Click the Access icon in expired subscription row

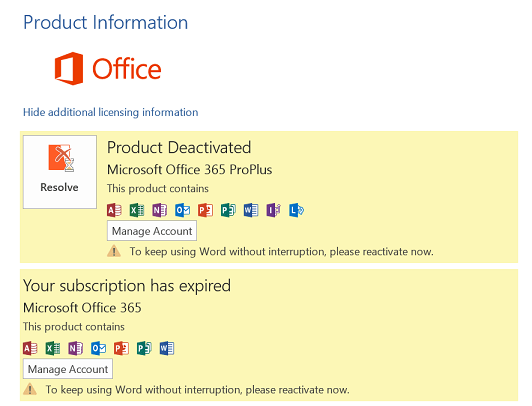(30, 348)
